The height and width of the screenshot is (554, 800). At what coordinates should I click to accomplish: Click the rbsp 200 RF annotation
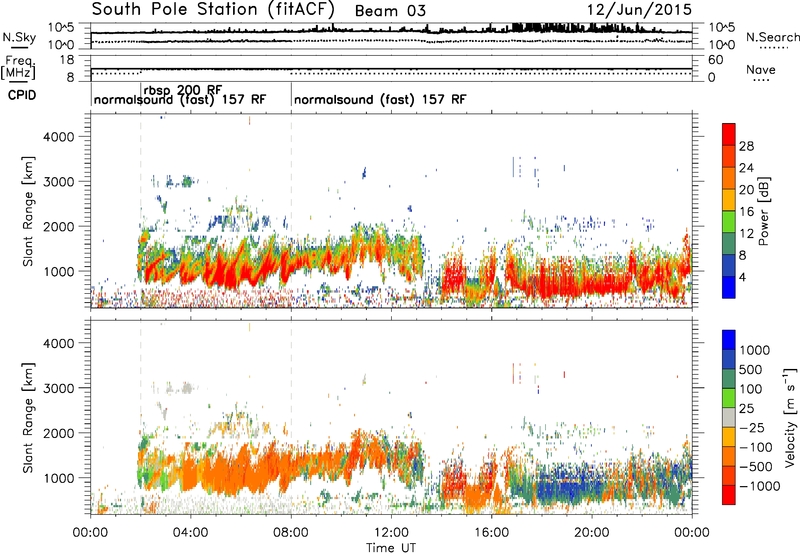[183, 90]
